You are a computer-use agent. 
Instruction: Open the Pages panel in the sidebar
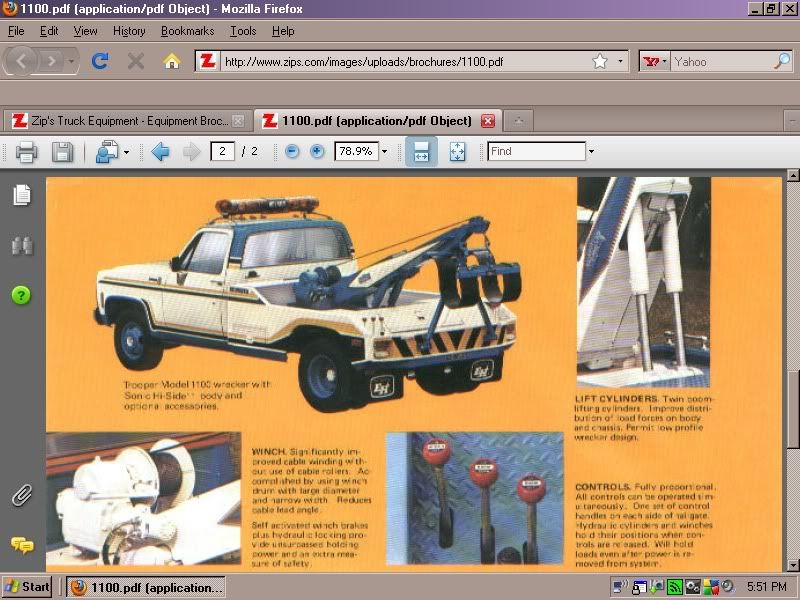[21, 195]
